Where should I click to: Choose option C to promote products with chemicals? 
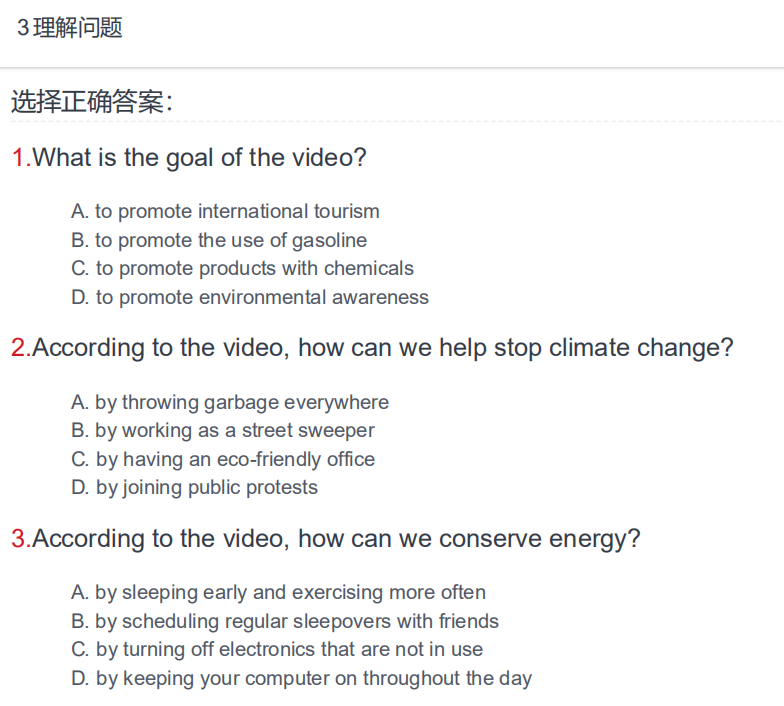click(242, 268)
